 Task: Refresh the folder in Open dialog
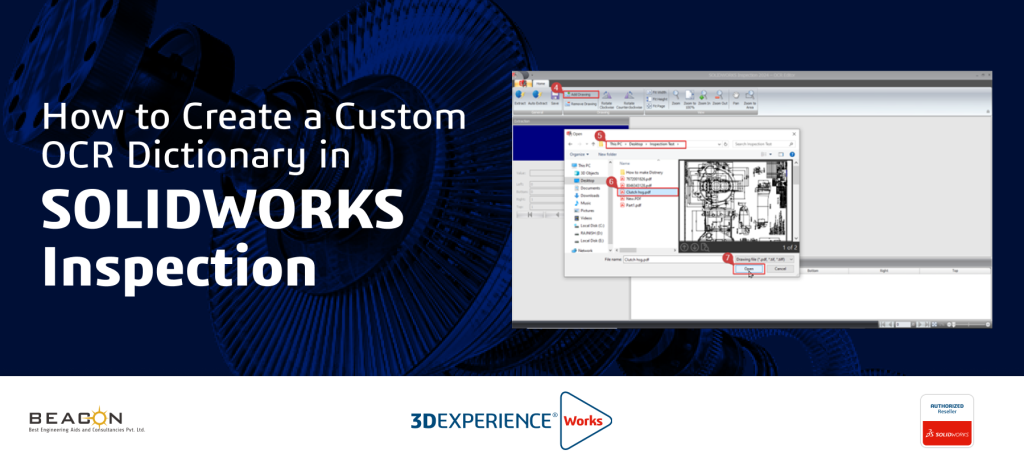coord(726,144)
